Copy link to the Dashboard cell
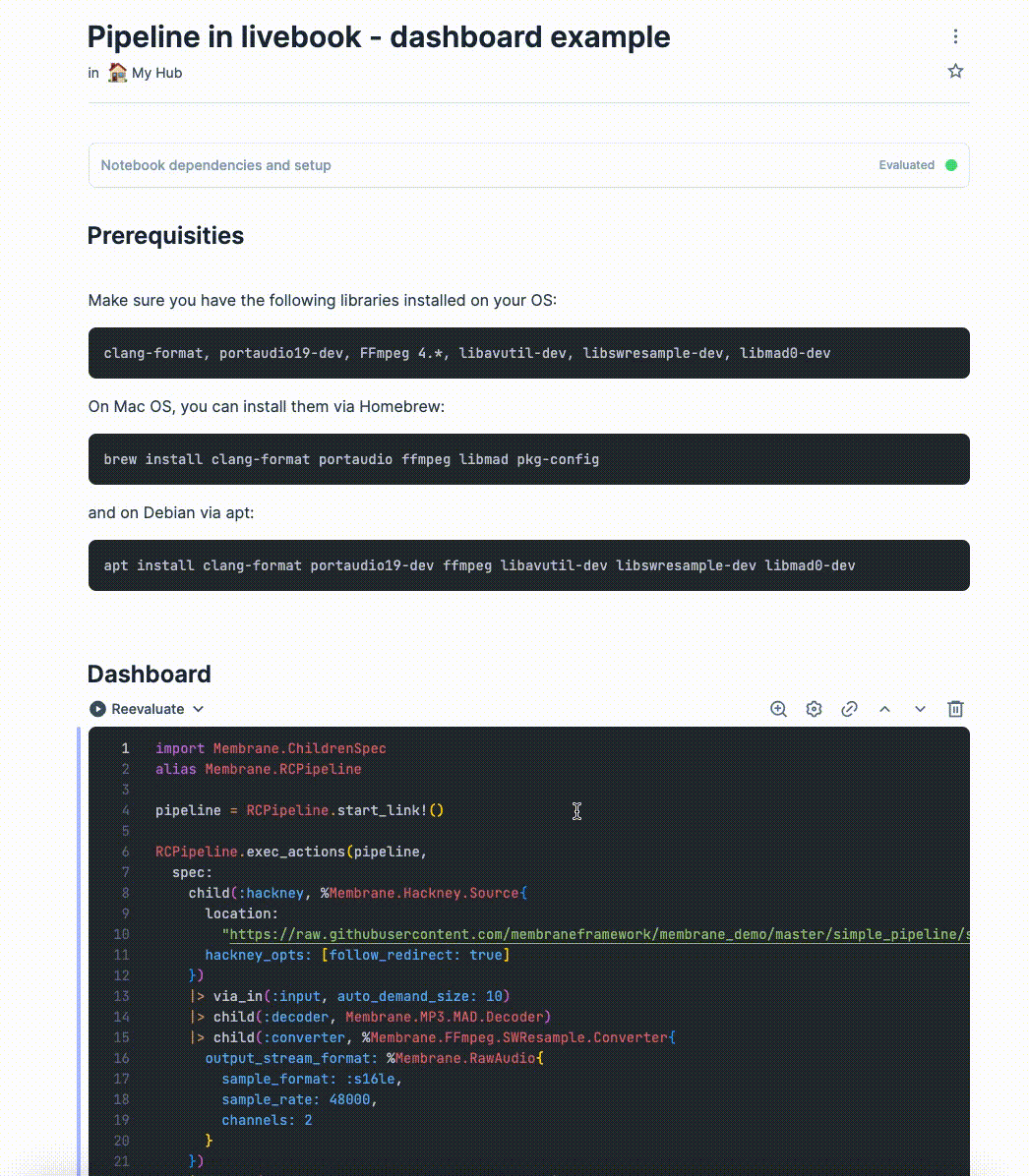 [849, 709]
